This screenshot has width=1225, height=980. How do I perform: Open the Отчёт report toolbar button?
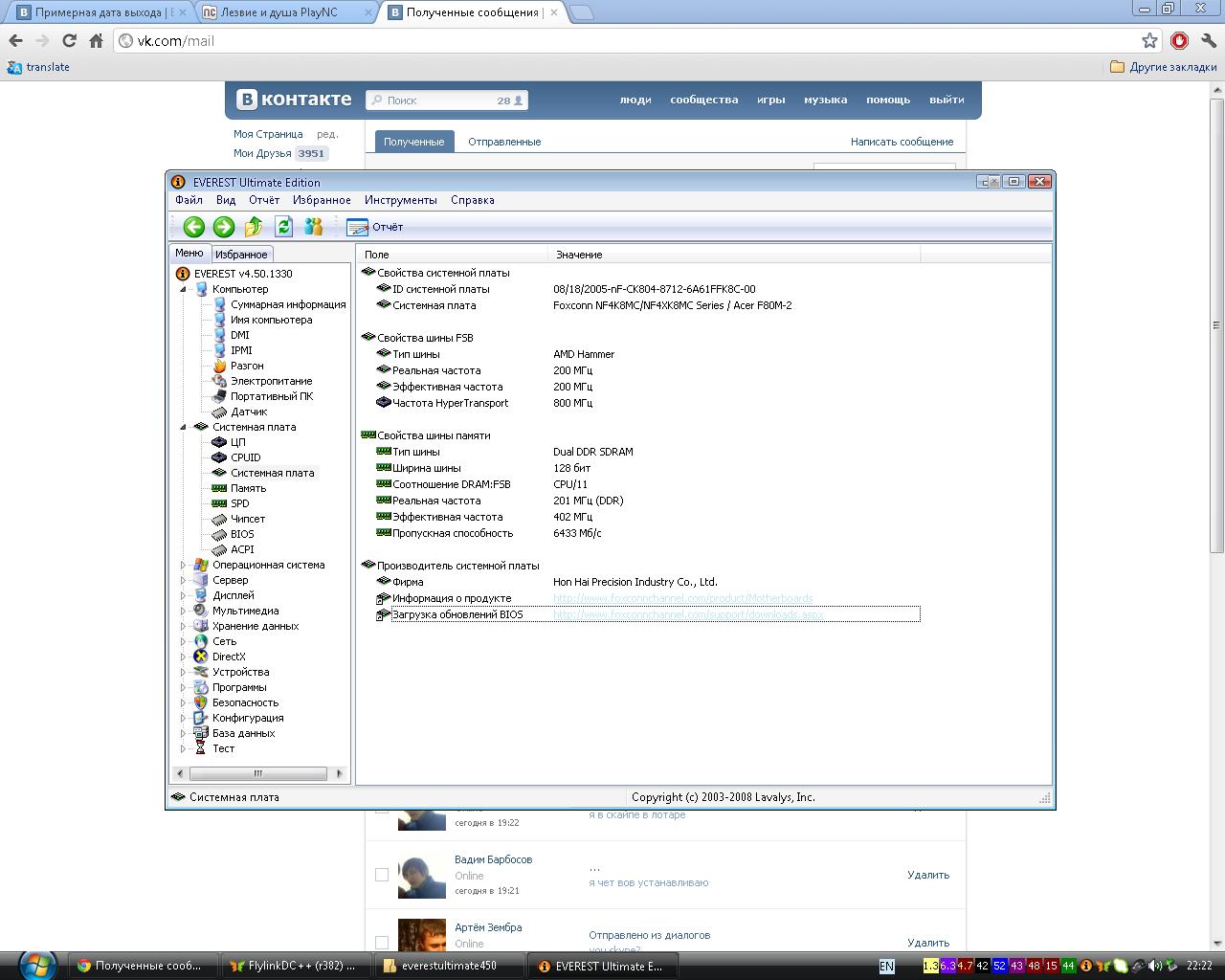point(375,227)
